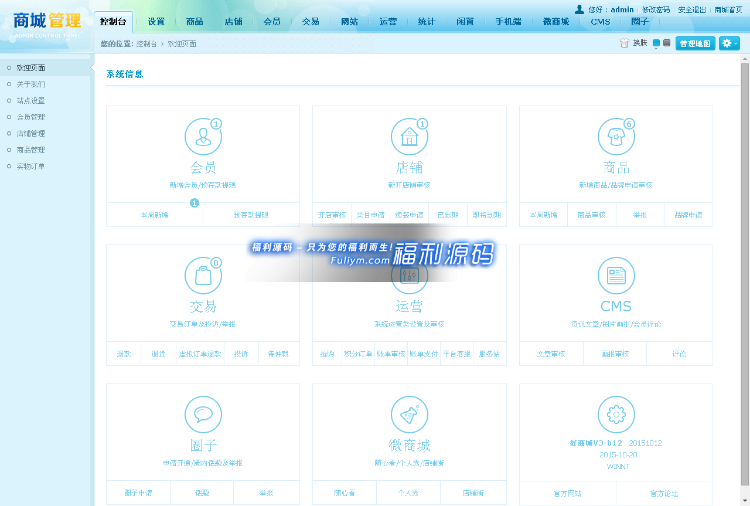Switch to the 控制台 console tab
This screenshot has height=506, width=750.
[x=113, y=22]
